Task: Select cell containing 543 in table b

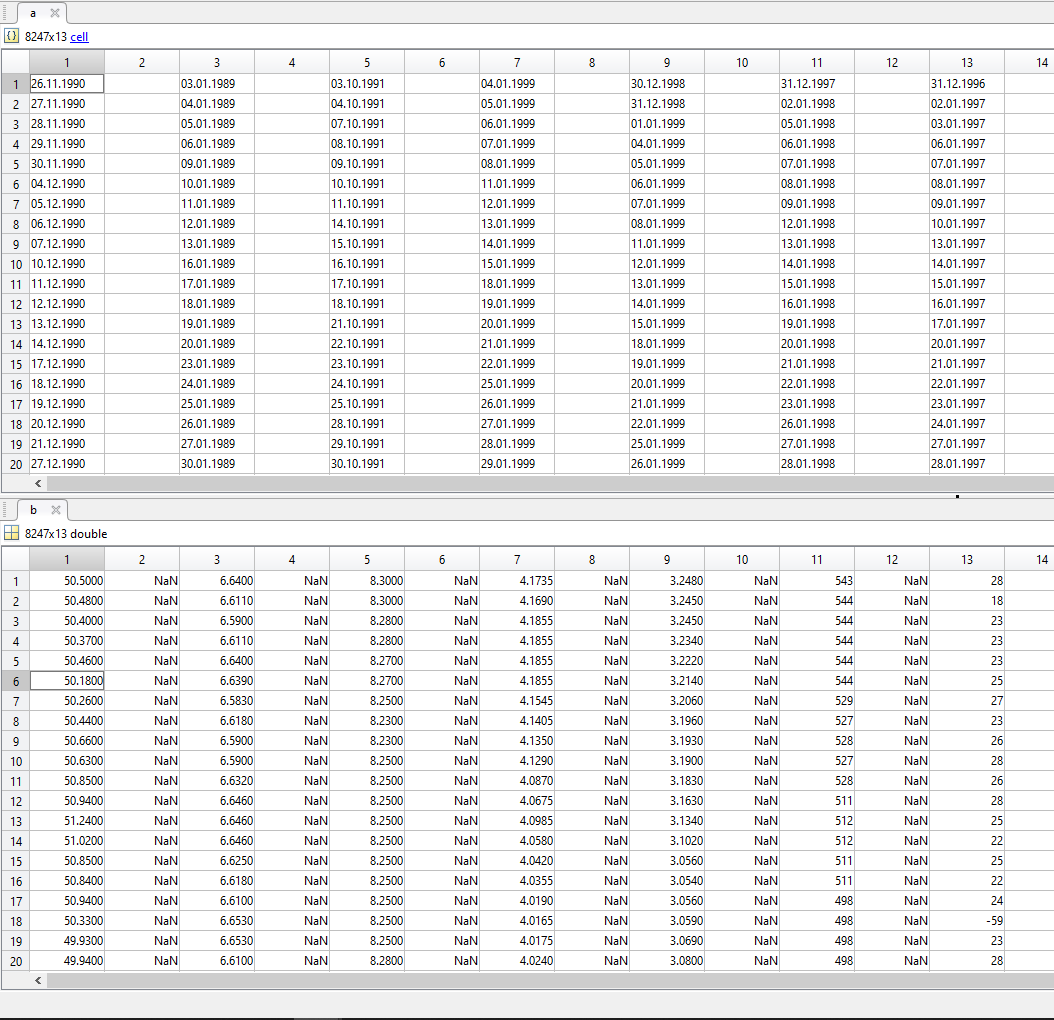Action: click(817, 580)
